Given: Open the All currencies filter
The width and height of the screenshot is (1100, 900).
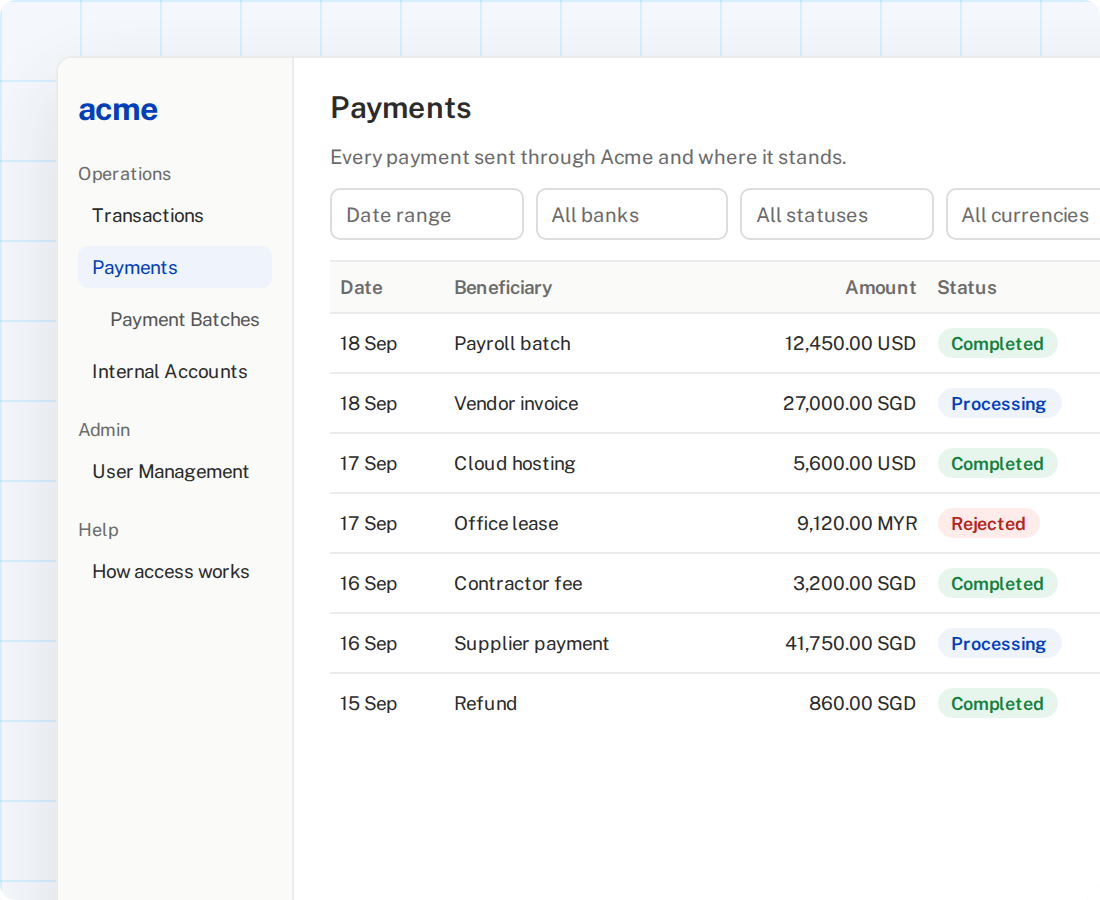Looking at the screenshot, I should pyautogui.click(x=1024, y=214).
